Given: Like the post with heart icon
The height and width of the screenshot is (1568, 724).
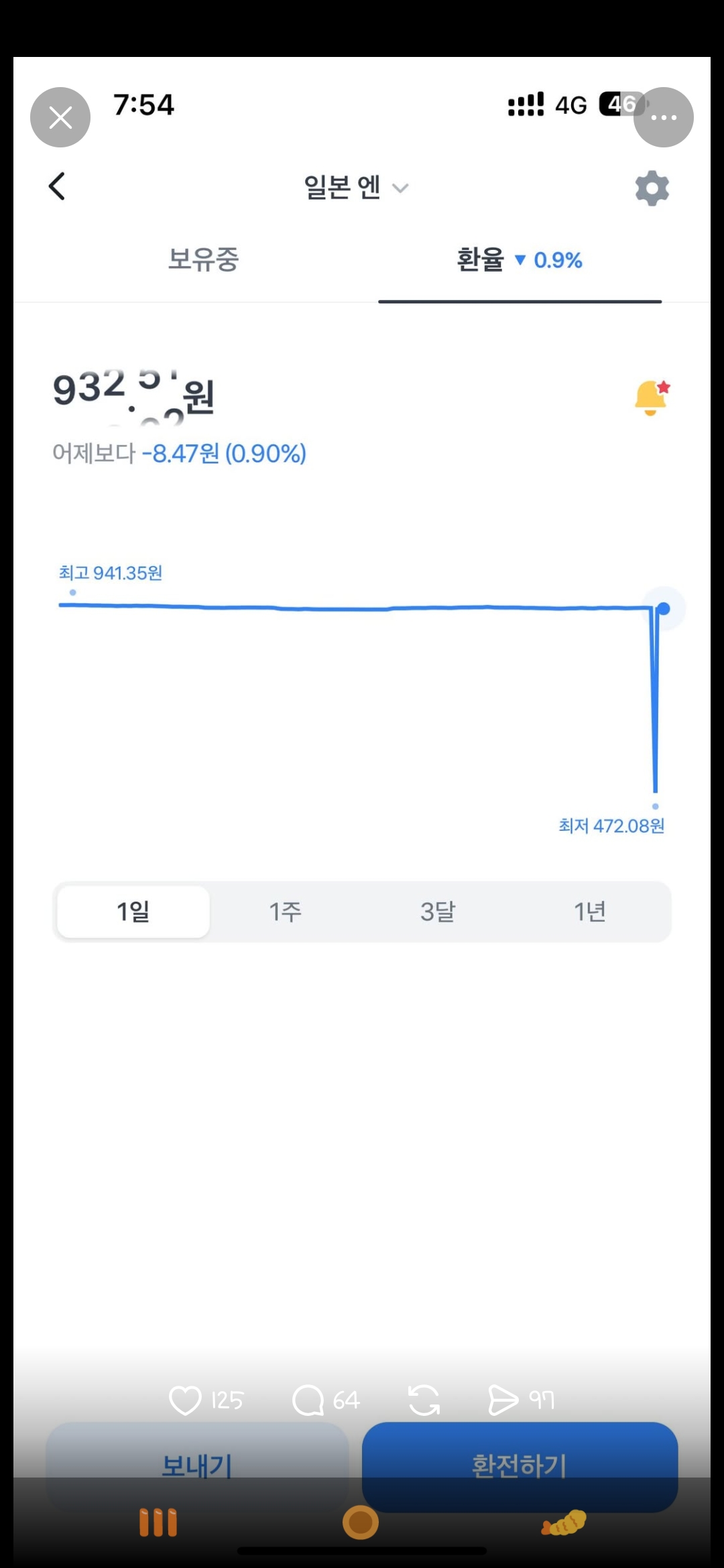Looking at the screenshot, I should click(185, 1400).
